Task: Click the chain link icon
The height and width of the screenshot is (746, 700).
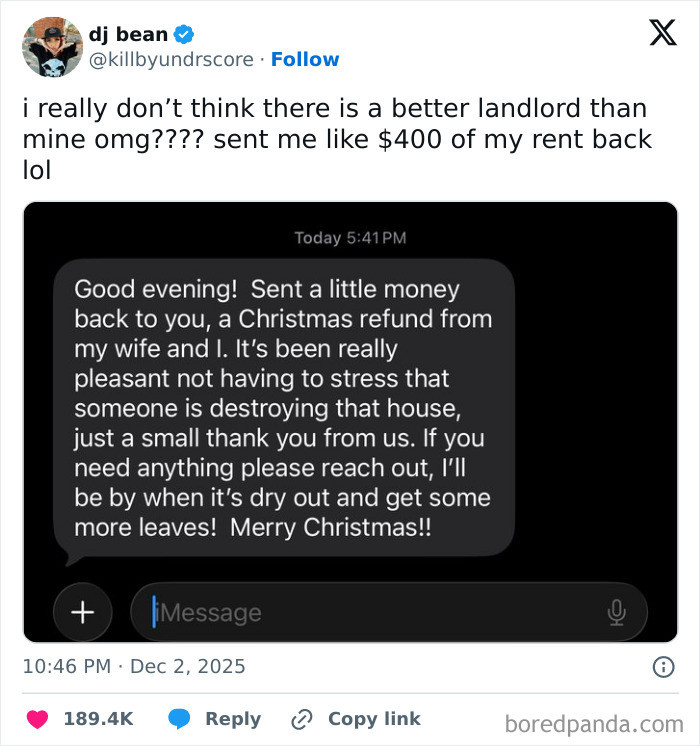Action: (302, 719)
